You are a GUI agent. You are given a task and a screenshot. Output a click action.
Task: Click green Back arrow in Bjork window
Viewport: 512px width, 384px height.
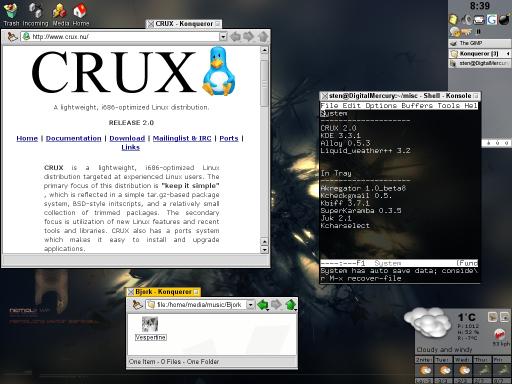pos(263,305)
